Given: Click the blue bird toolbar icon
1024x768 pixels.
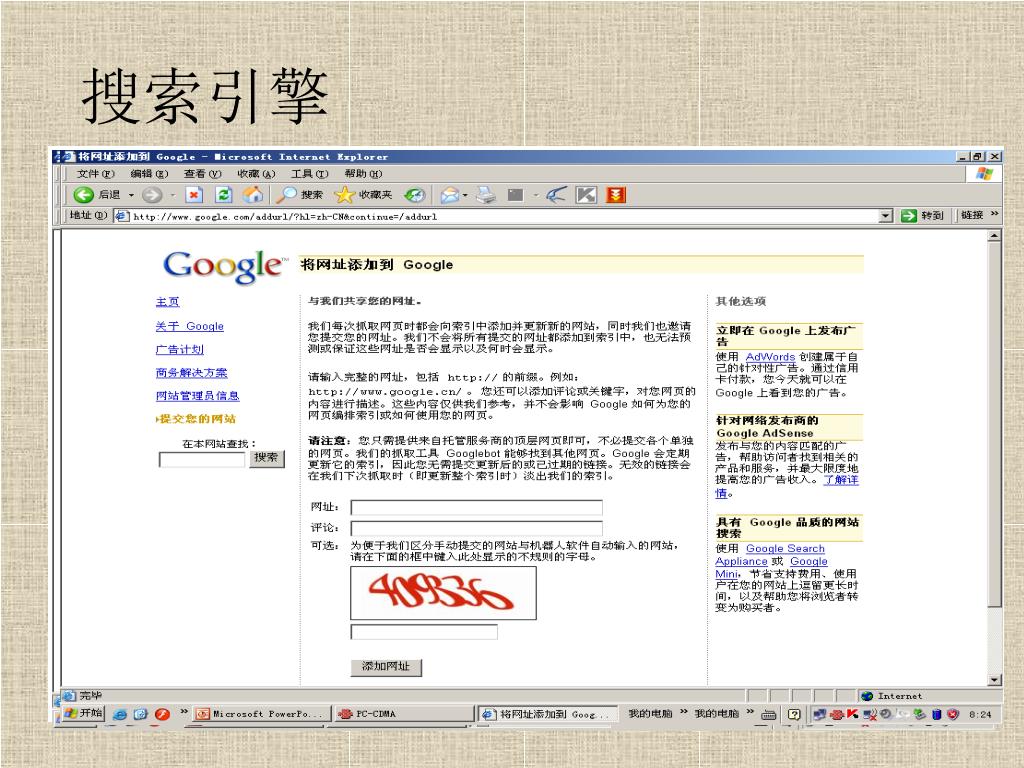Looking at the screenshot, I should coord(556,195).
